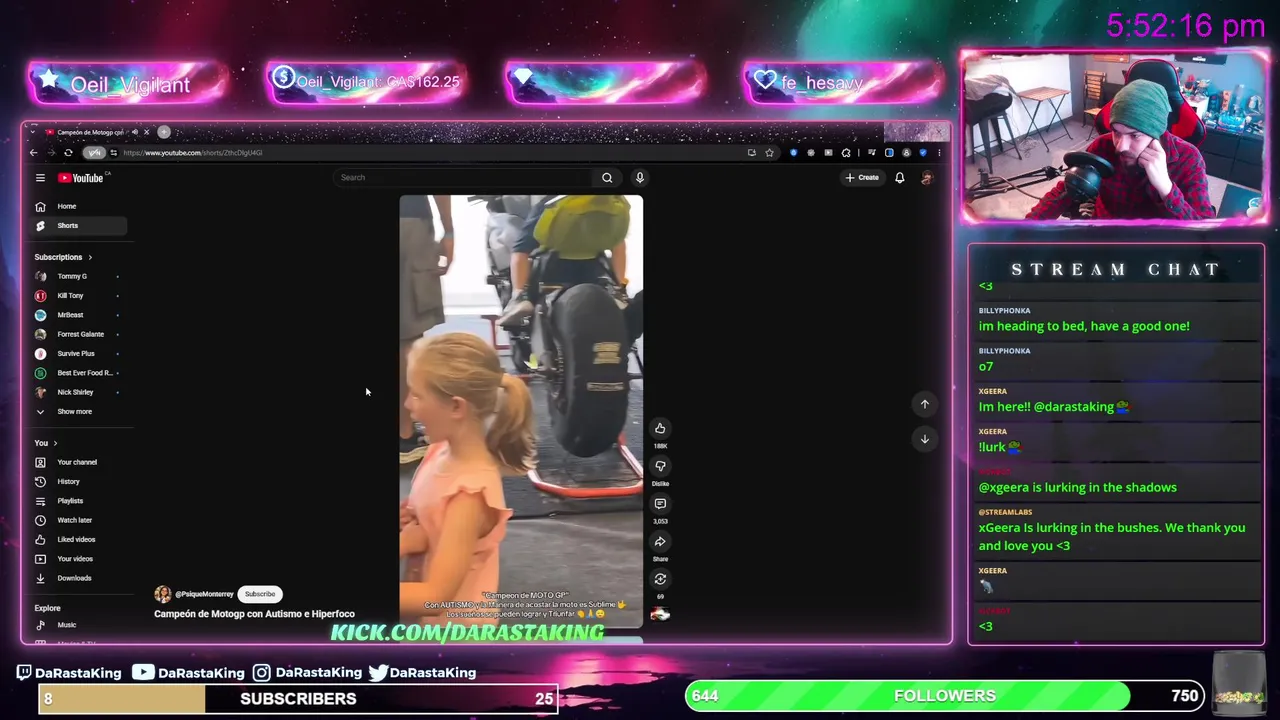Click chat message 'im heading to bed, have a good one!'

point(1084,326)
